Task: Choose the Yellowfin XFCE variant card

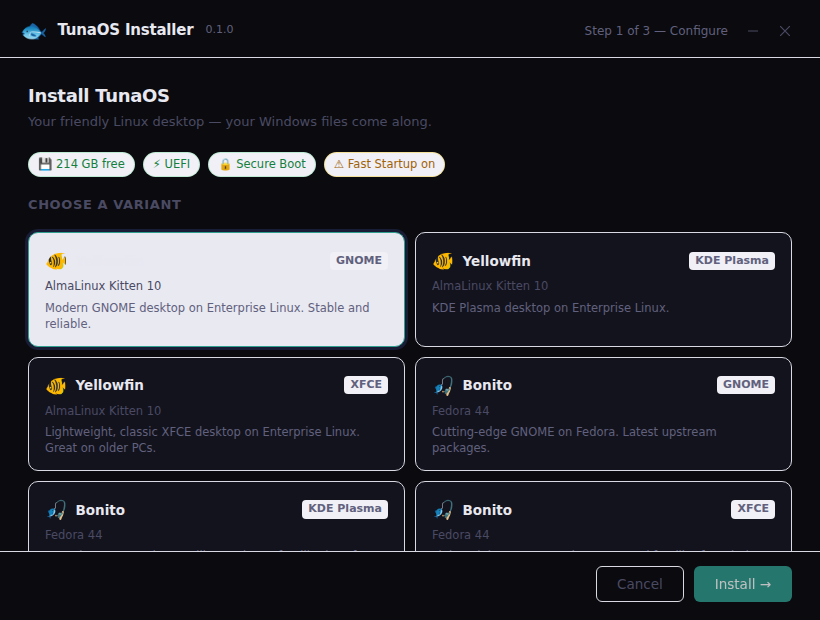Action: [217, 414]
